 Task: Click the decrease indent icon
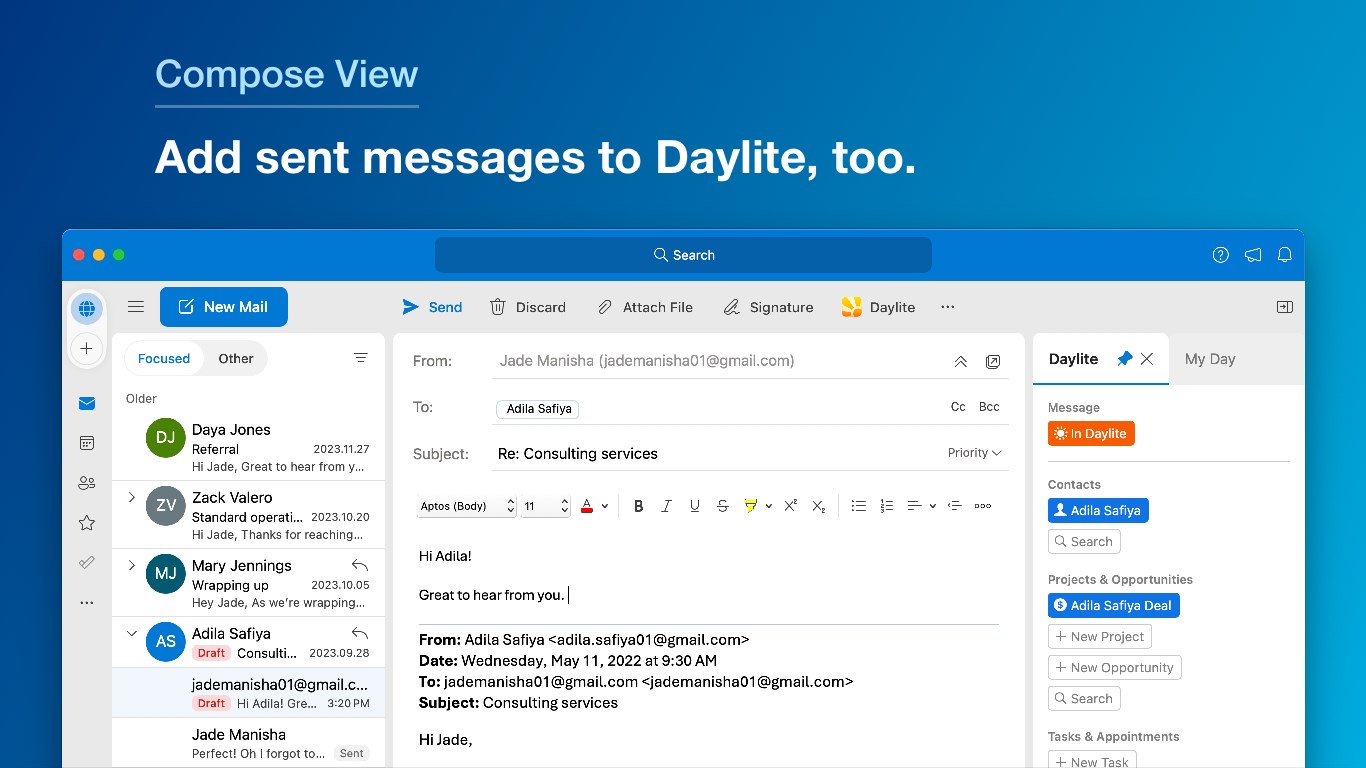pyautogui.click(x=954, y=506)
